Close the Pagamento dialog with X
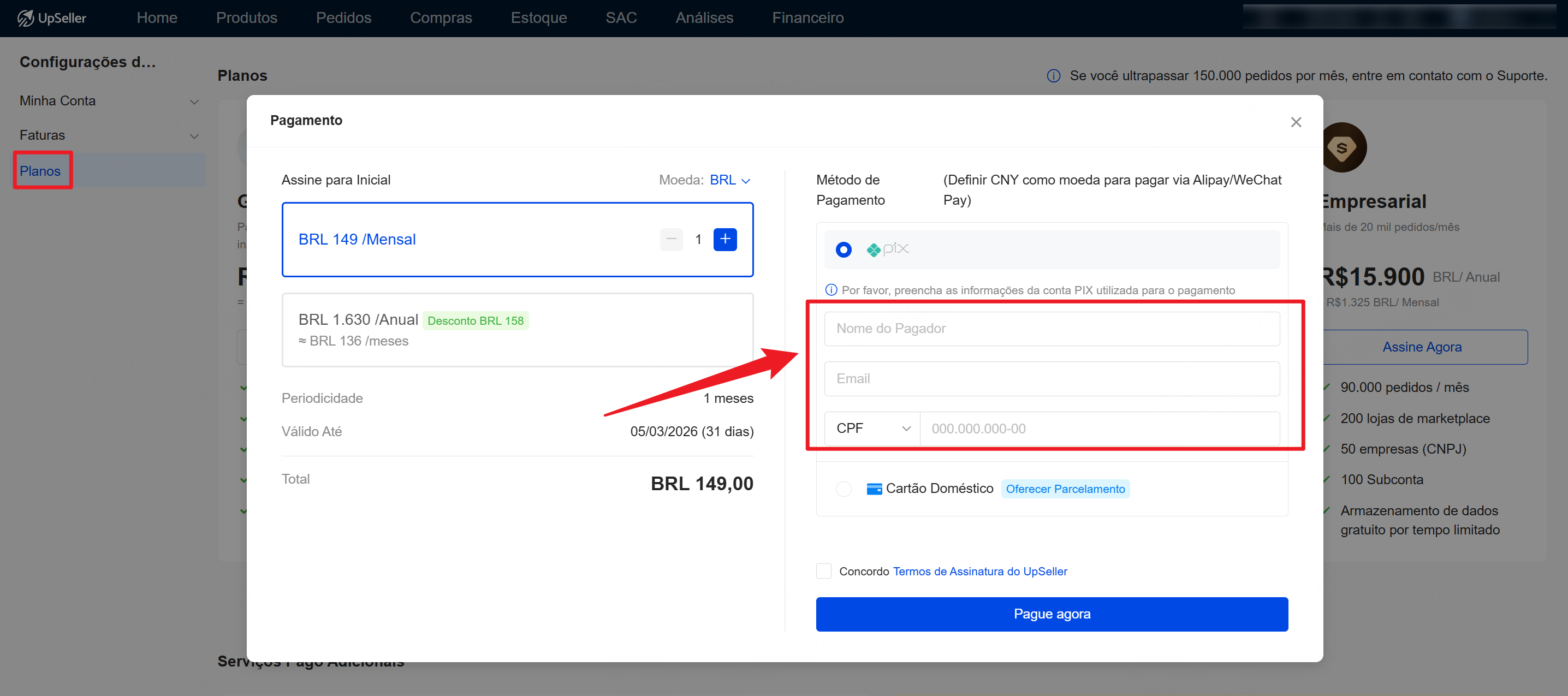1568x696 pixels. click(x=1296, y=122)
